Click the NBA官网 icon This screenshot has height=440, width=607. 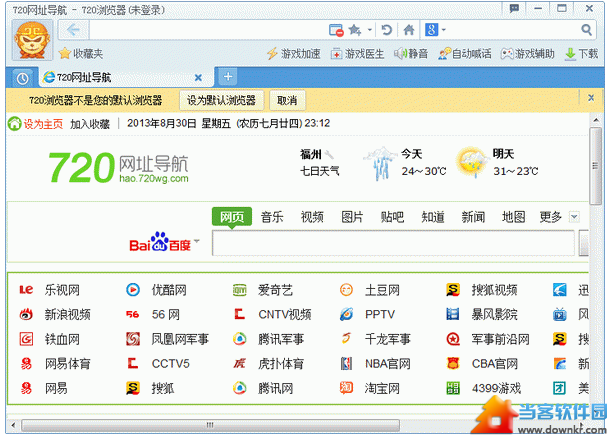click(346, 363)
